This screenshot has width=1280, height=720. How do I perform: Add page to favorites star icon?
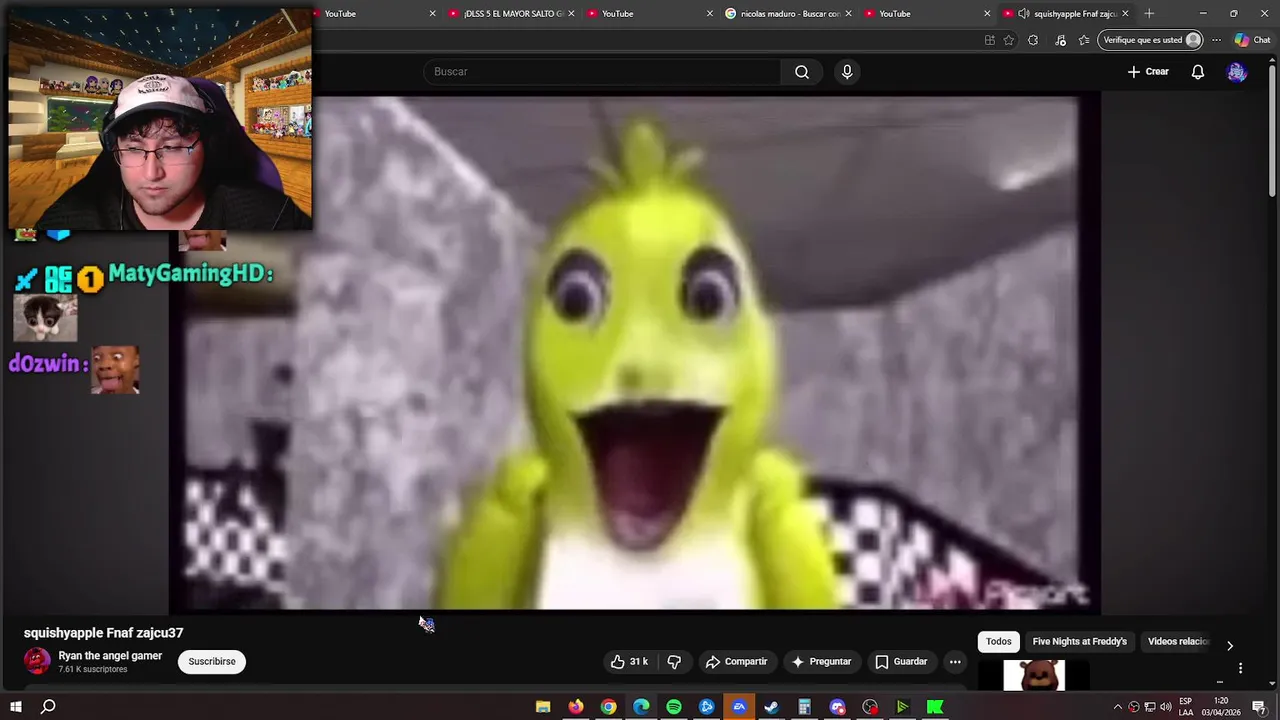(1009, 40)
